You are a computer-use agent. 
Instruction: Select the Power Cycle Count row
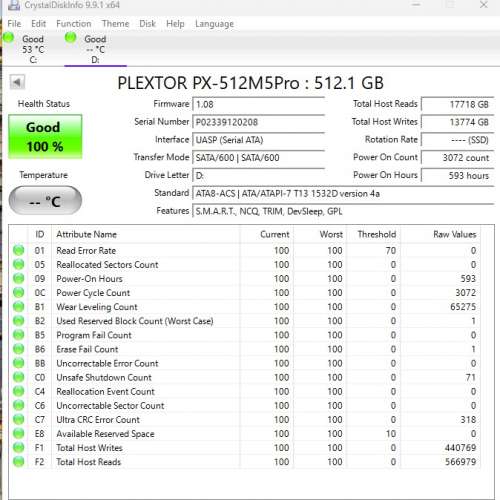pos(245,293)
